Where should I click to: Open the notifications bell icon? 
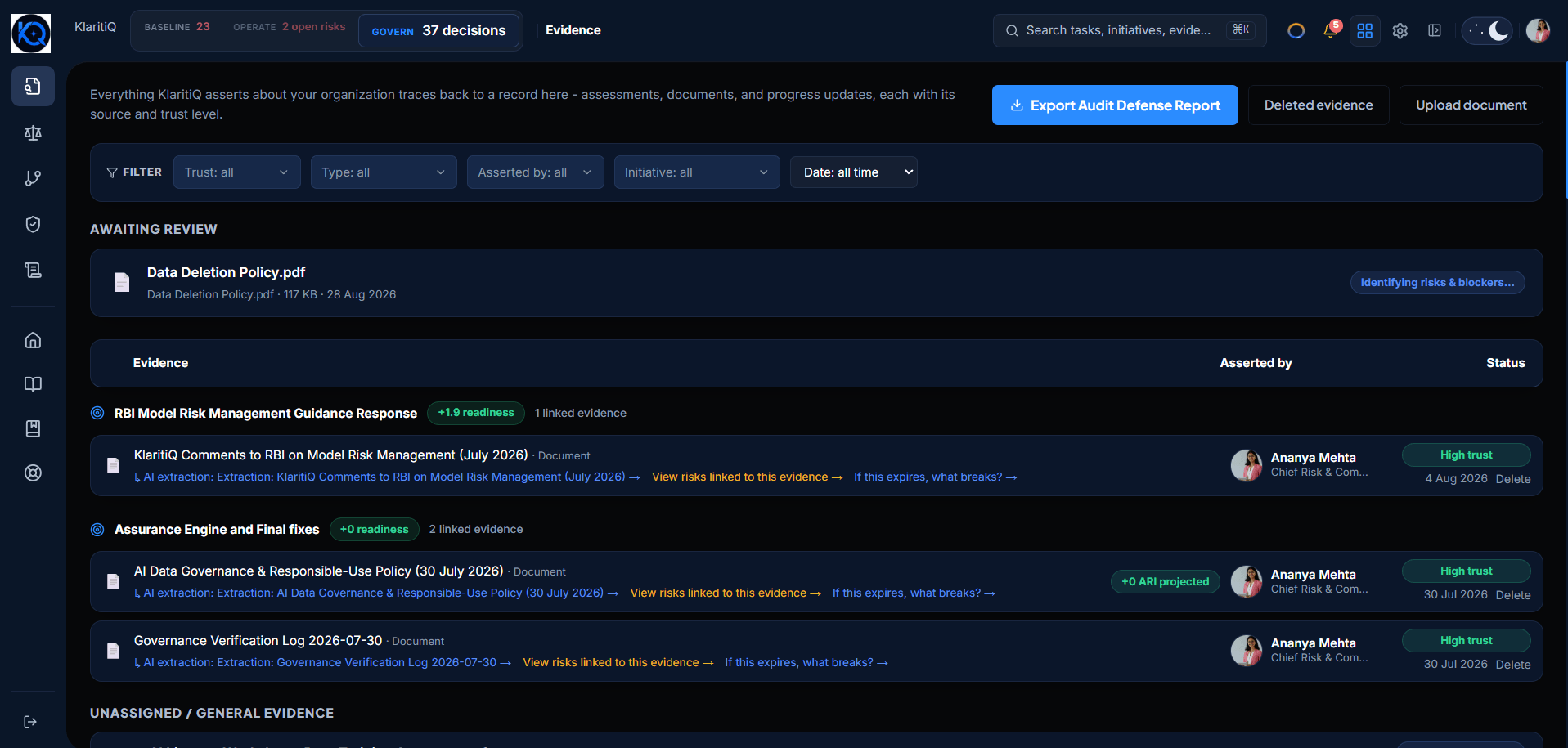pyautogui.click(x=1331, y=30)
